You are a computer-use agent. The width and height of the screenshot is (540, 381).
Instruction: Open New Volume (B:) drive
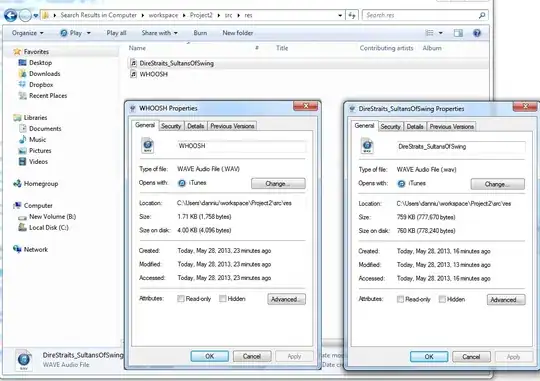coord(52,217)
